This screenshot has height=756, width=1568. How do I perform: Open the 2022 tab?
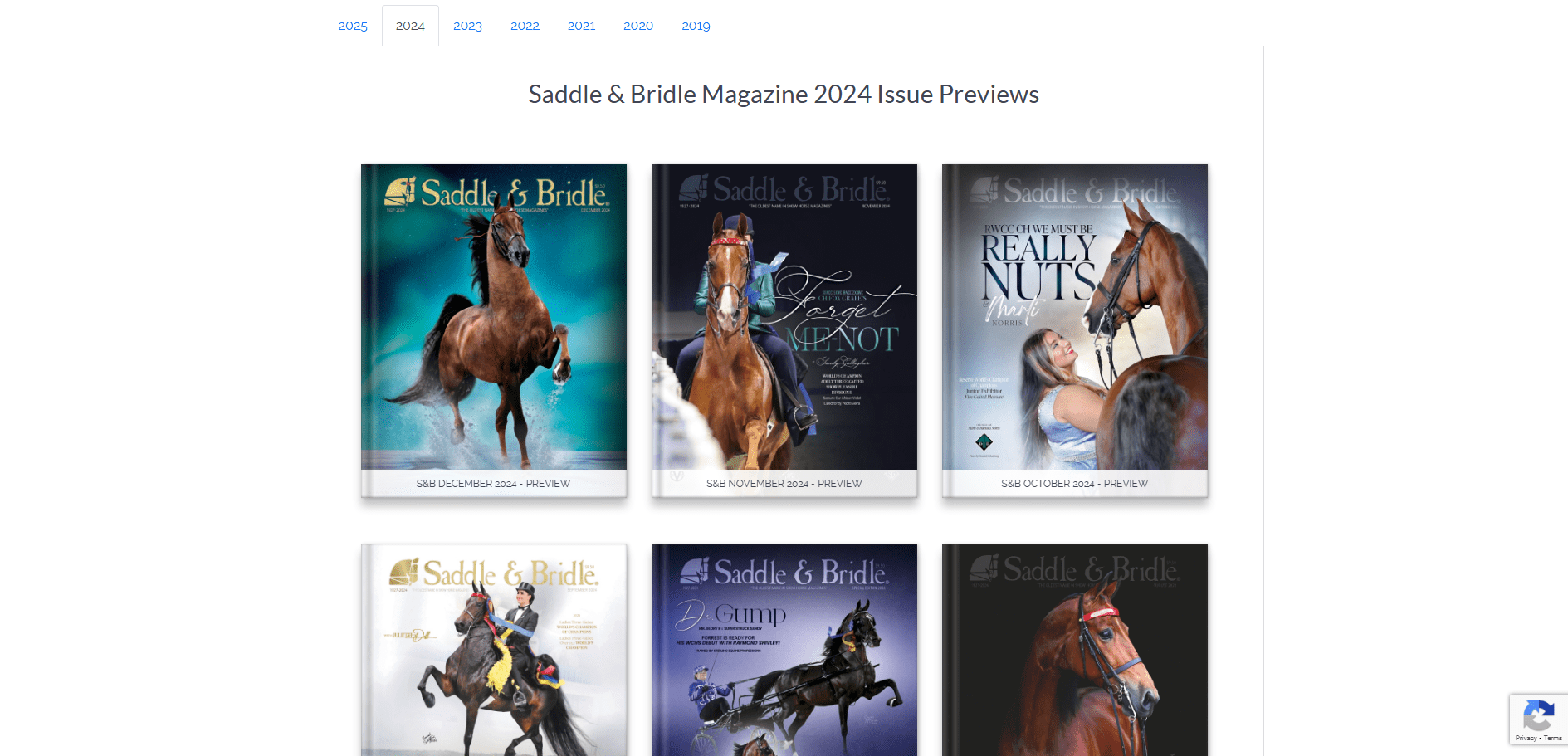pyautogui.click(x=525, y=26)
